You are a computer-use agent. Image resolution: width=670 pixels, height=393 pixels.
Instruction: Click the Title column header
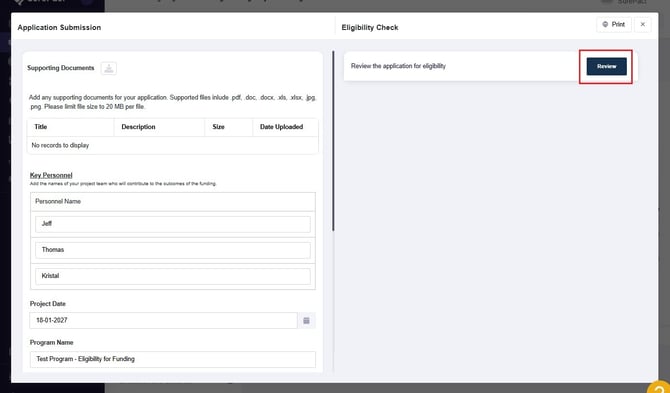(71, 127)
